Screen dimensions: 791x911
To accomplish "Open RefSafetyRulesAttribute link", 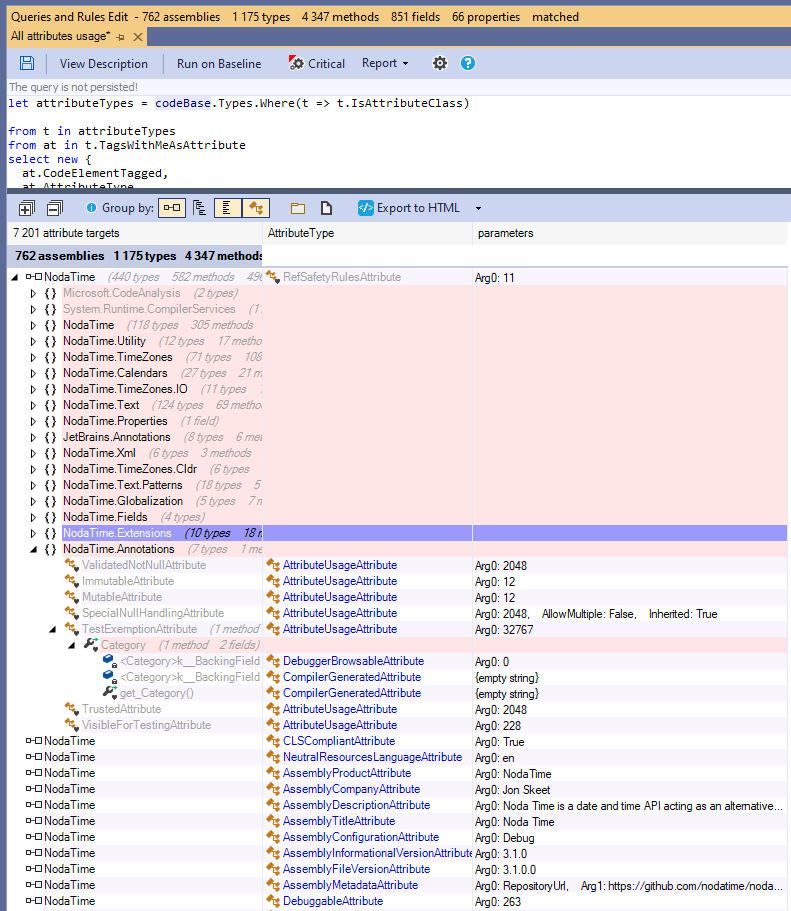I will [342, 277].
